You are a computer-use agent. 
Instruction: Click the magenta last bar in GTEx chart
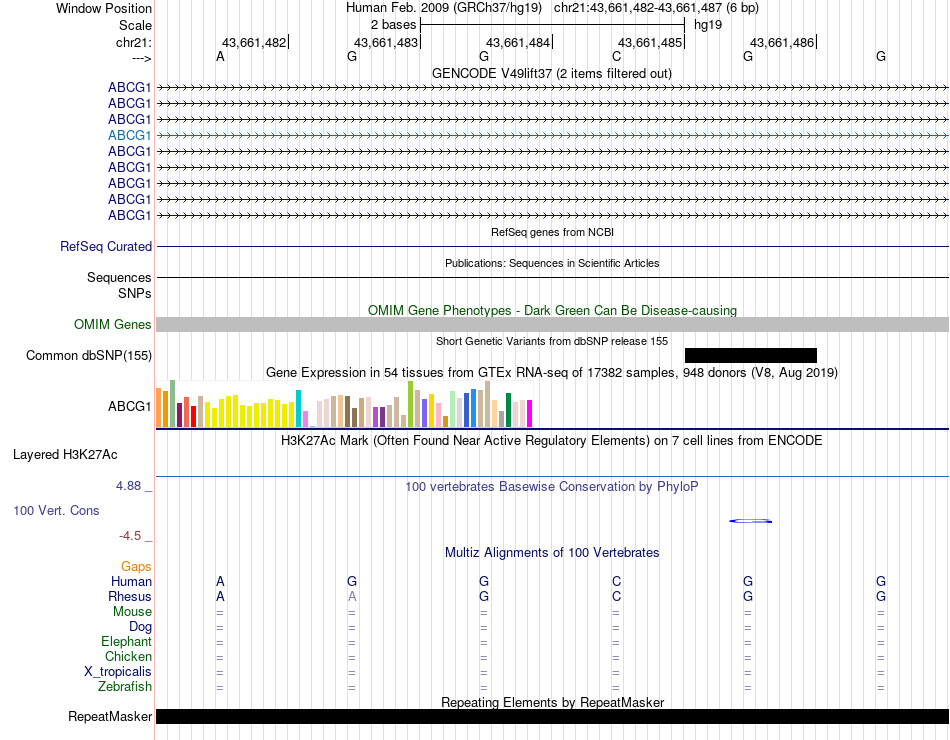[530, 413]
